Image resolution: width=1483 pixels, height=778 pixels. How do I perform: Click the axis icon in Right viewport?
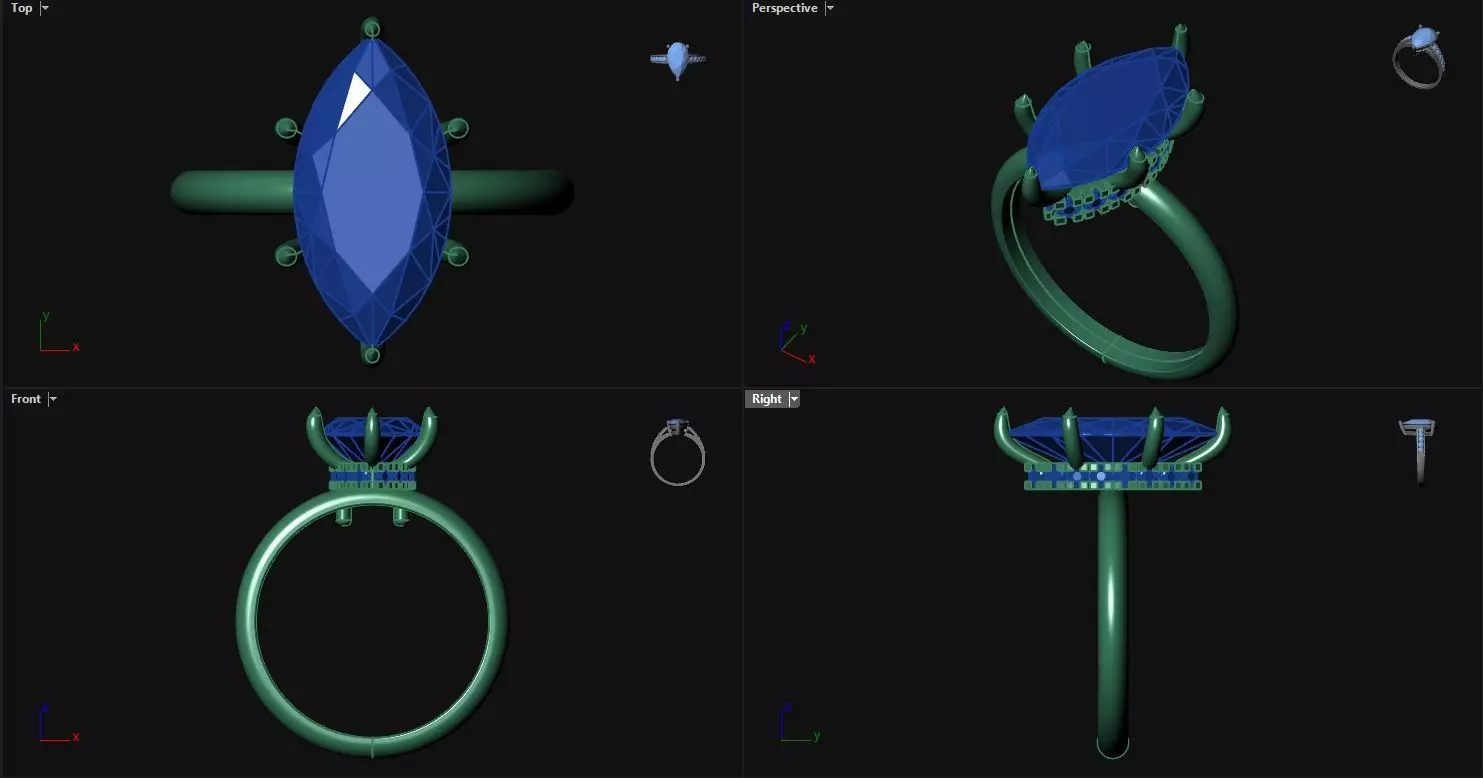[799, 723]
